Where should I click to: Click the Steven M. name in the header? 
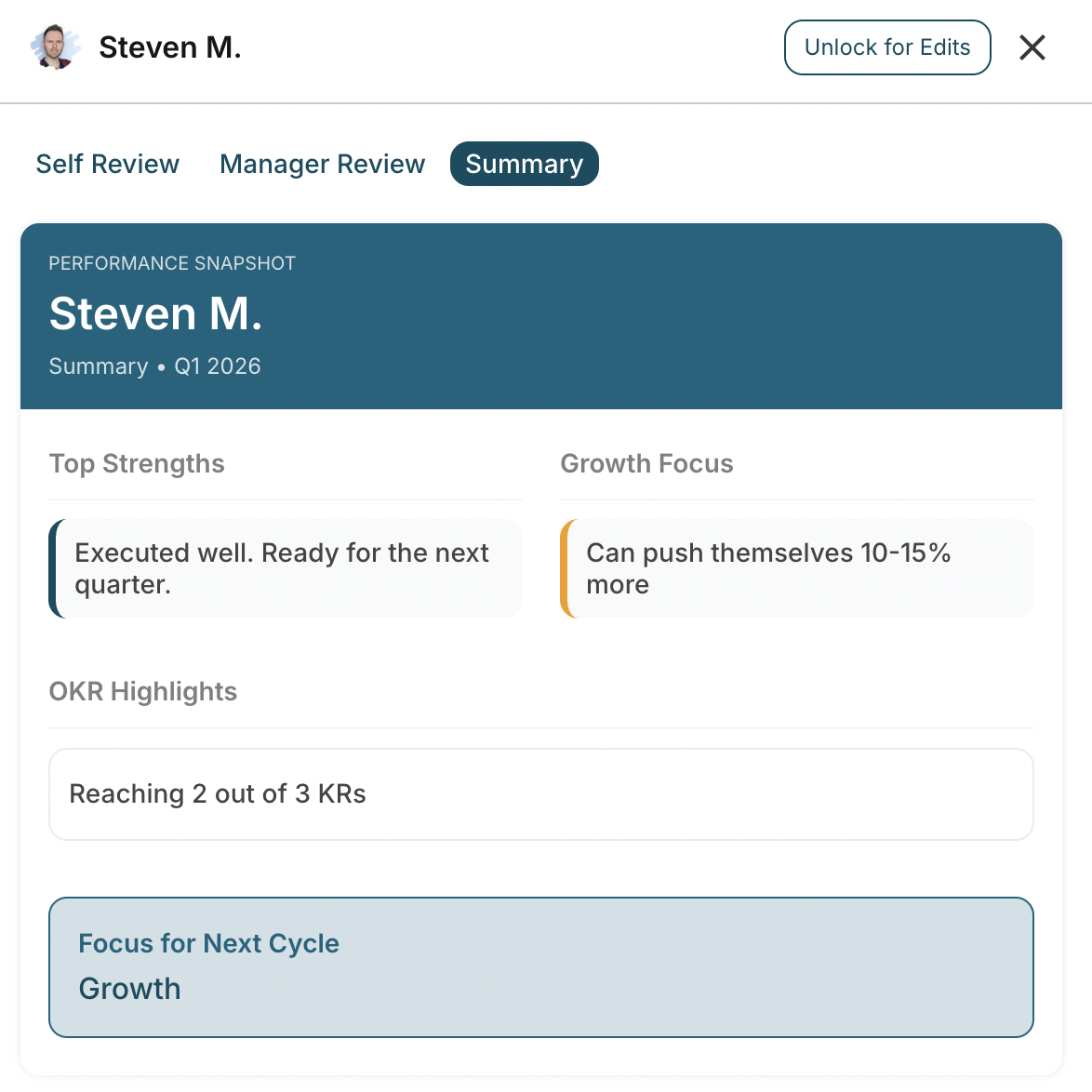click(169, 47)
